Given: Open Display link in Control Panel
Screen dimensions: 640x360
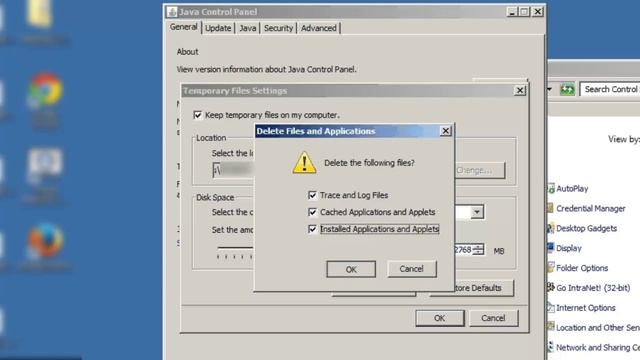Looking at the screenshot, I should click(569, 248).
